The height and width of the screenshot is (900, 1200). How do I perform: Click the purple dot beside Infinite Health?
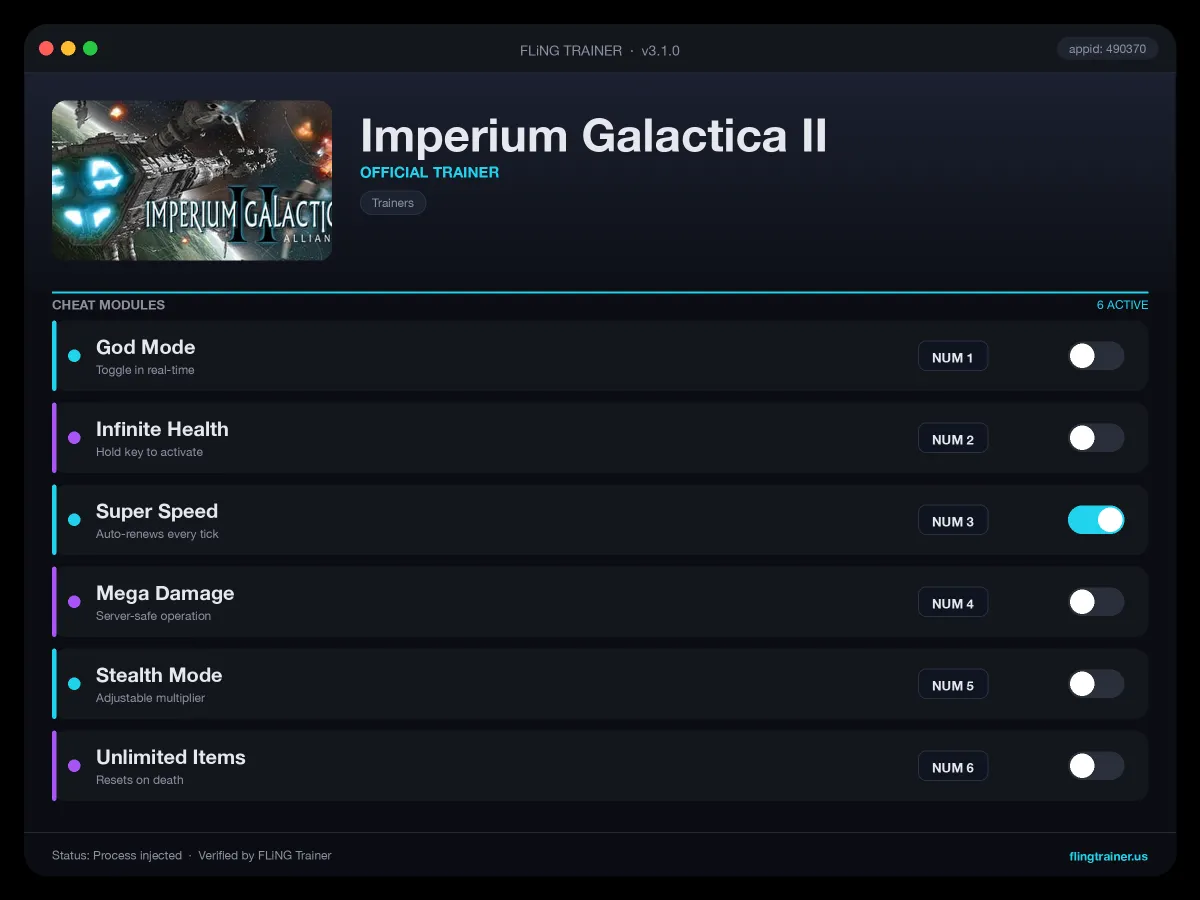(x=74, y=438)
